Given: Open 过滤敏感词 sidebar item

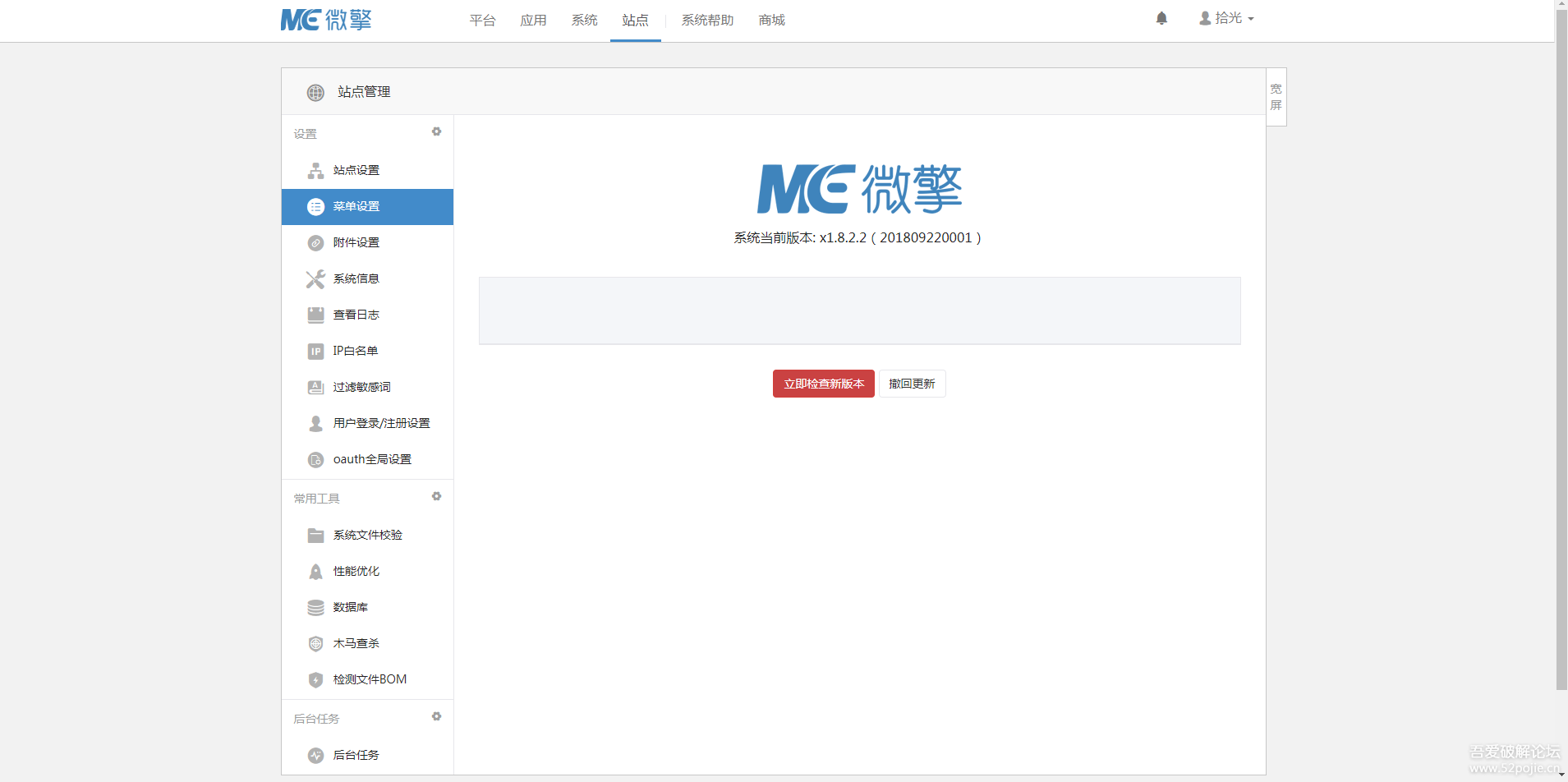Looking at the screenshot, I should (367, 388).
